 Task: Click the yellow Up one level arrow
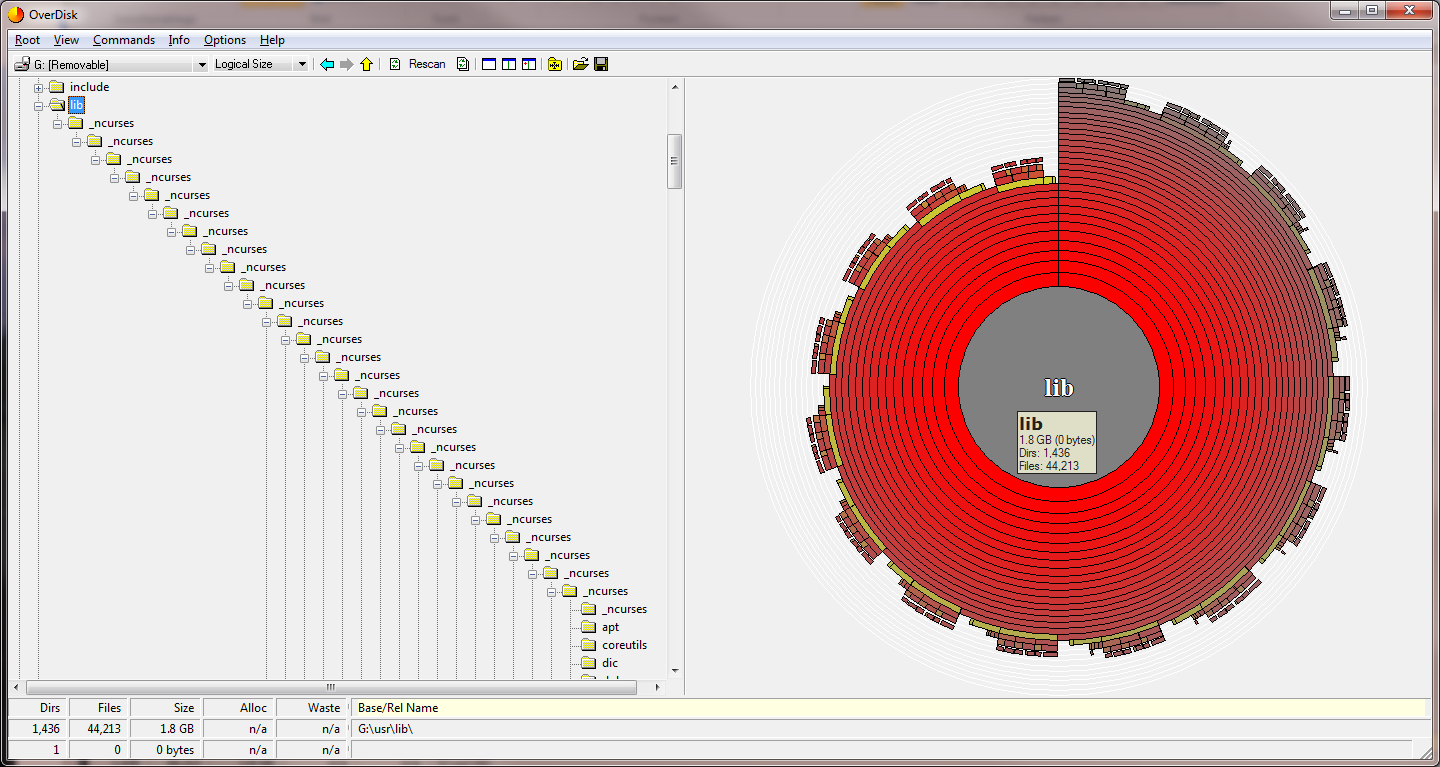[366, 64]
